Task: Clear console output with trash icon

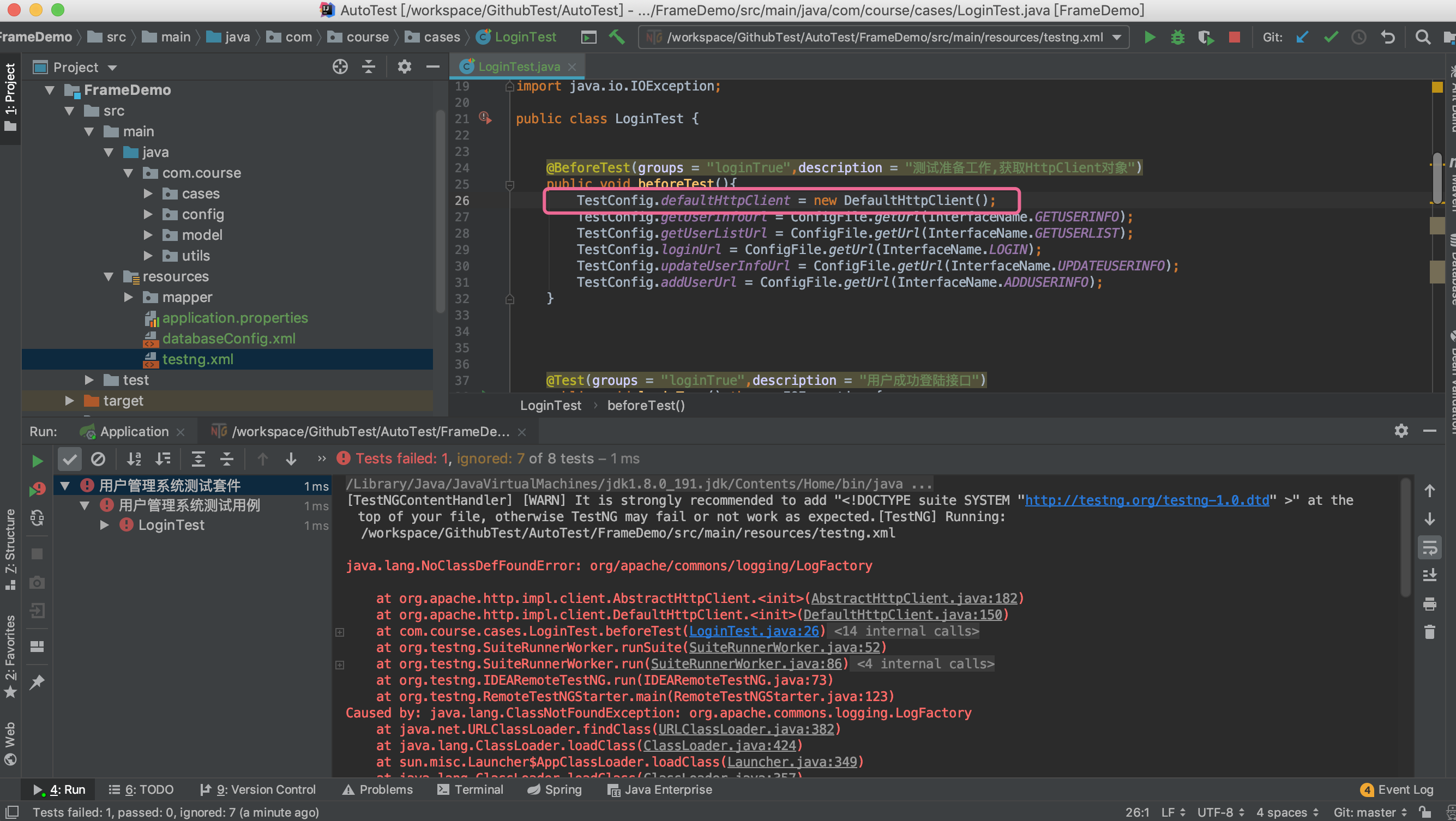Action: click(x=1429, y=632)
